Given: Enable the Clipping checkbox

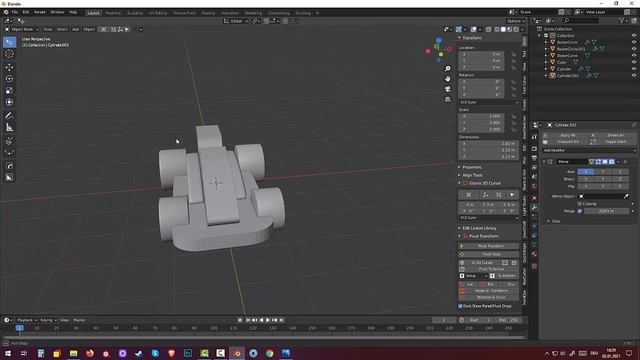Looking at the screenshot, I should point(580,204).
